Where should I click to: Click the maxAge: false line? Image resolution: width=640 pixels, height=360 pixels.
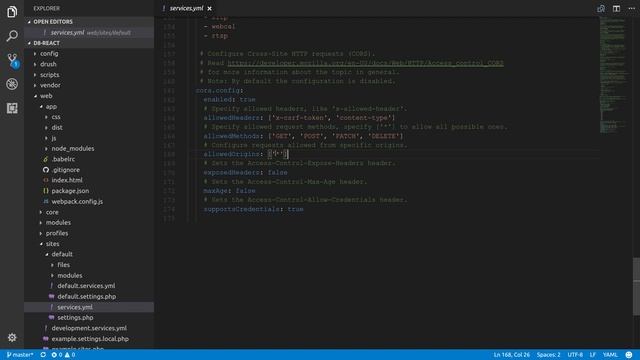click(x=229, y=191)
